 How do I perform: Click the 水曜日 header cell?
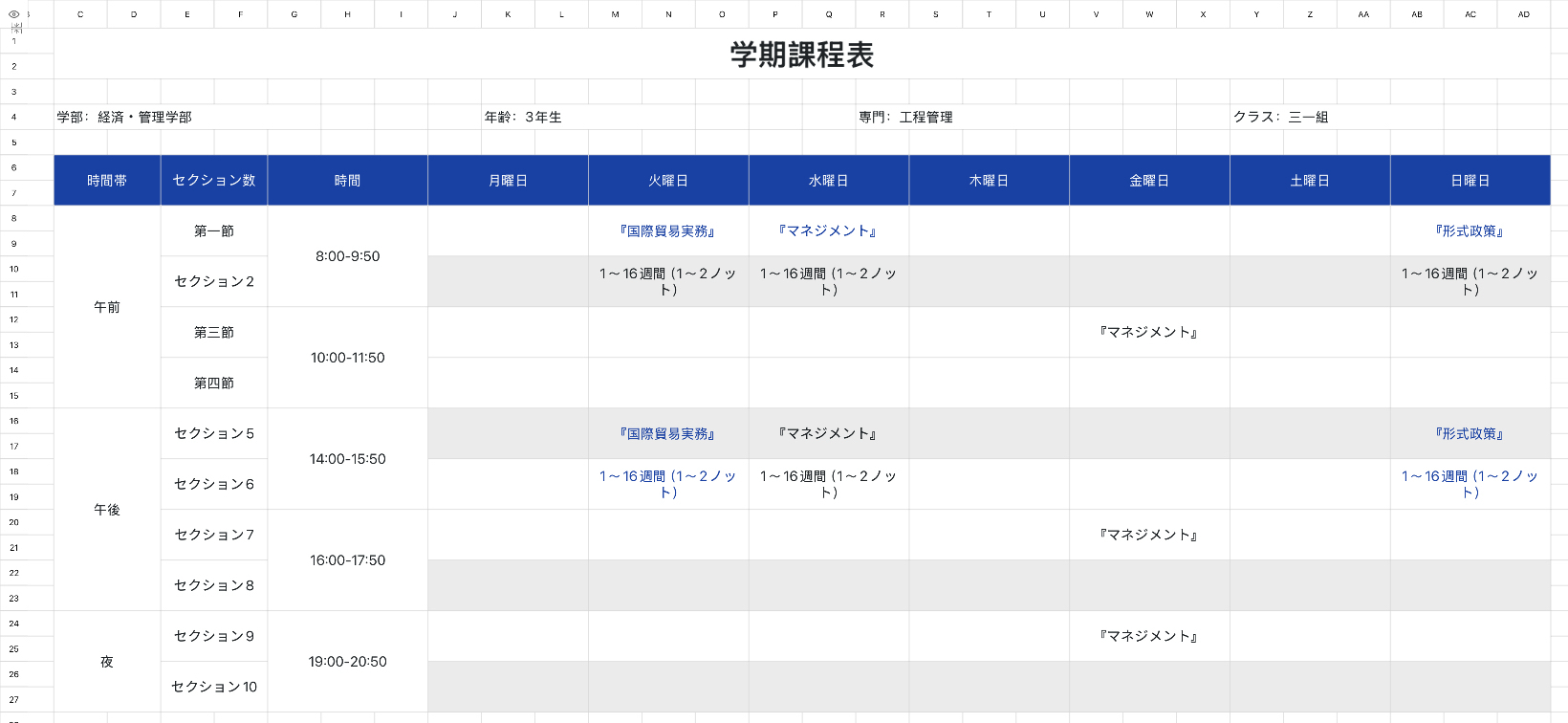829,180
